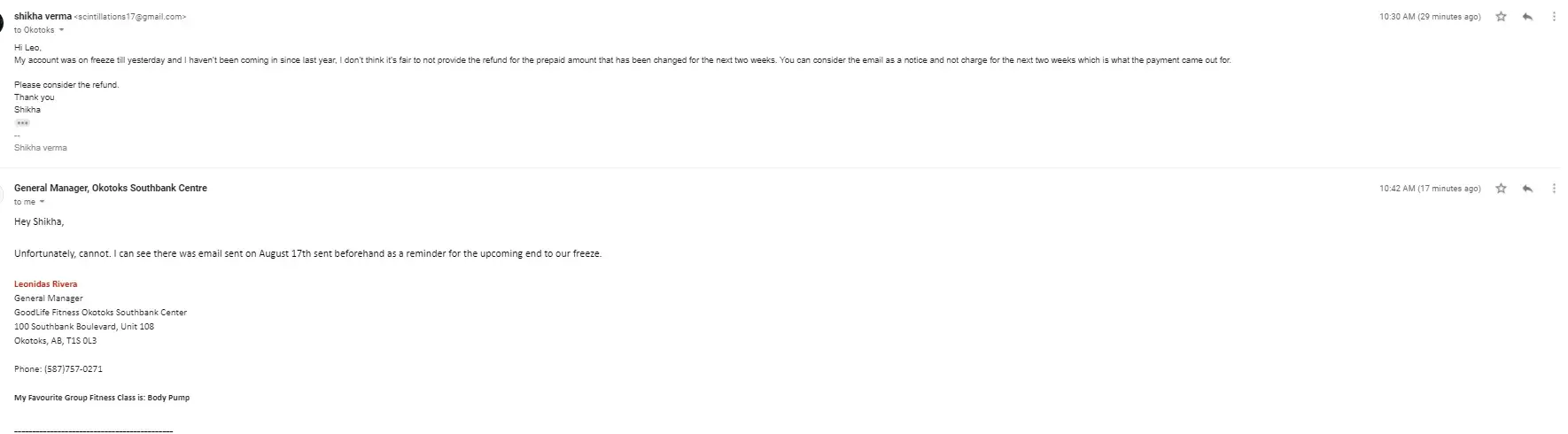Click the "Hey Shikha," greeting text
1568x434 pixels.
[x=39, y=221]
